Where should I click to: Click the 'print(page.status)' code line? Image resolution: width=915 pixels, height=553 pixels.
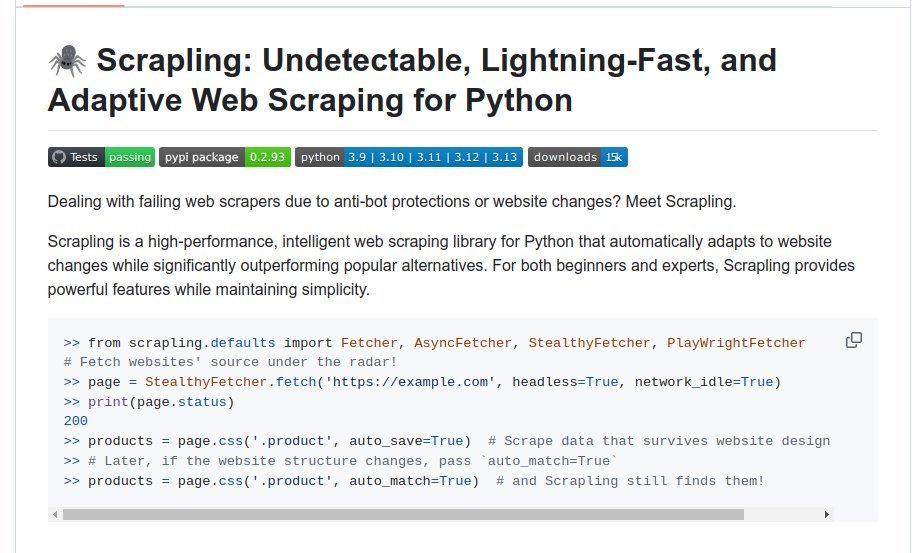coord(161,402)
